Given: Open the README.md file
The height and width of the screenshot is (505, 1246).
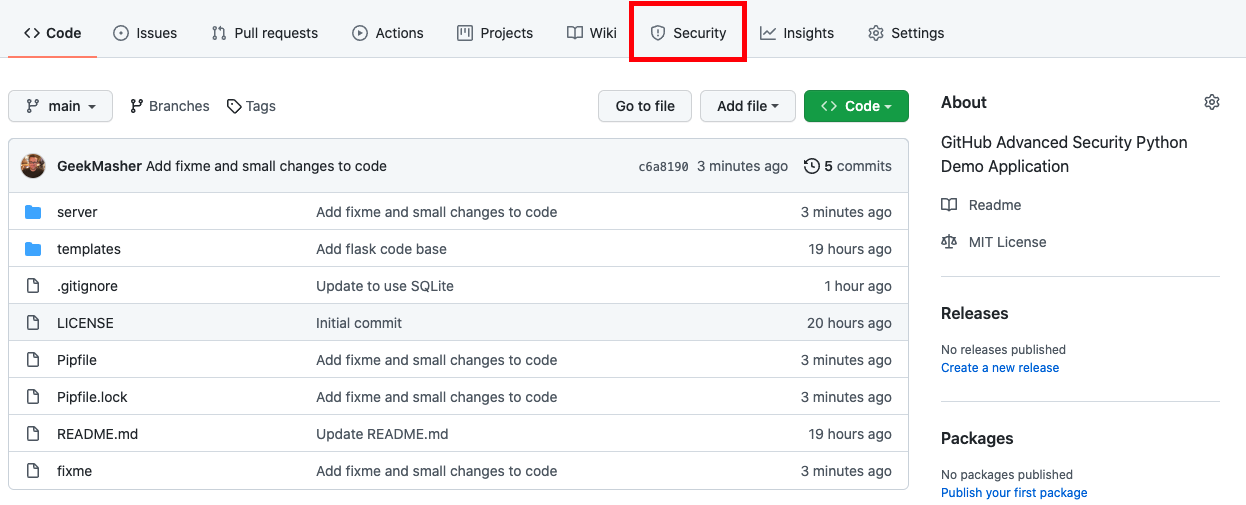Looking at the screenshot, I should (97, 434).
